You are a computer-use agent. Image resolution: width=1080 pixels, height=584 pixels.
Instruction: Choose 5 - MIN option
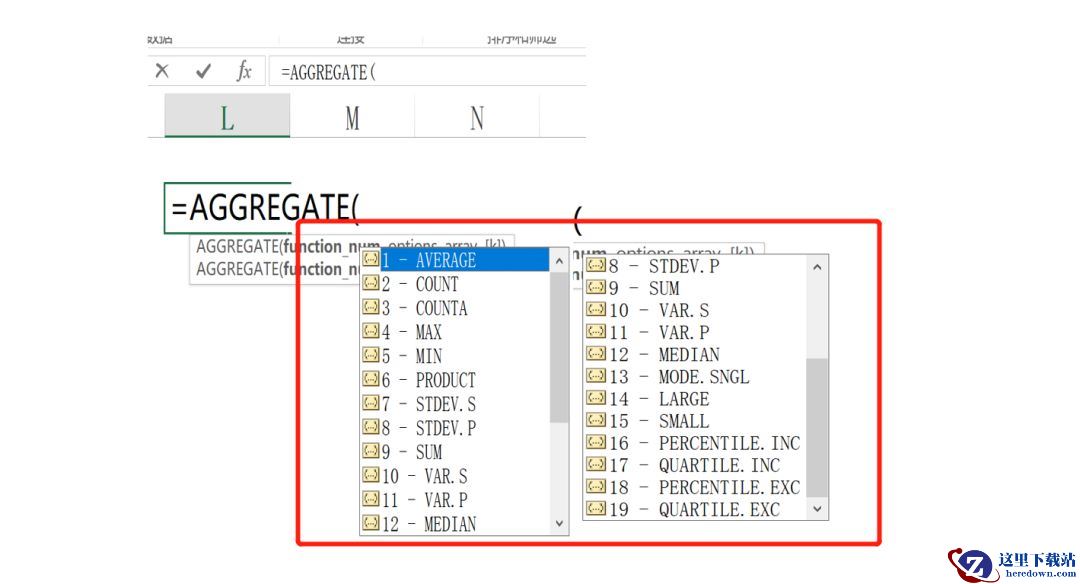coord(455,356)
